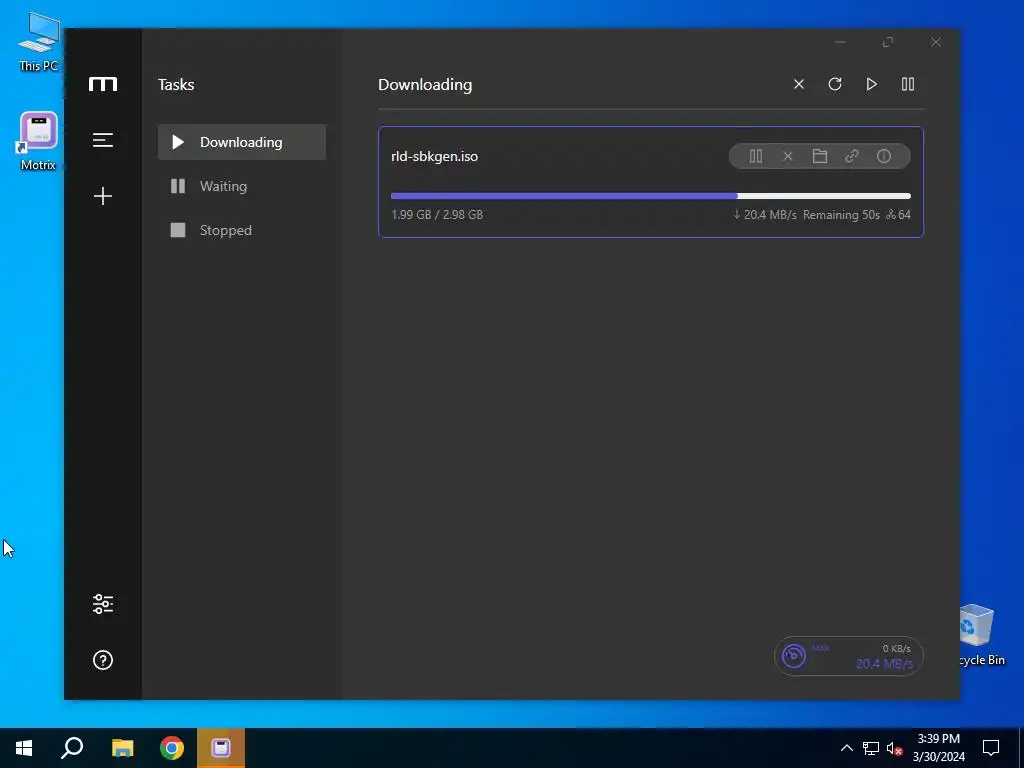This screenshot has width=1024, height=768.
Task: Refresh the downloading task list
Action: (835, 84)
